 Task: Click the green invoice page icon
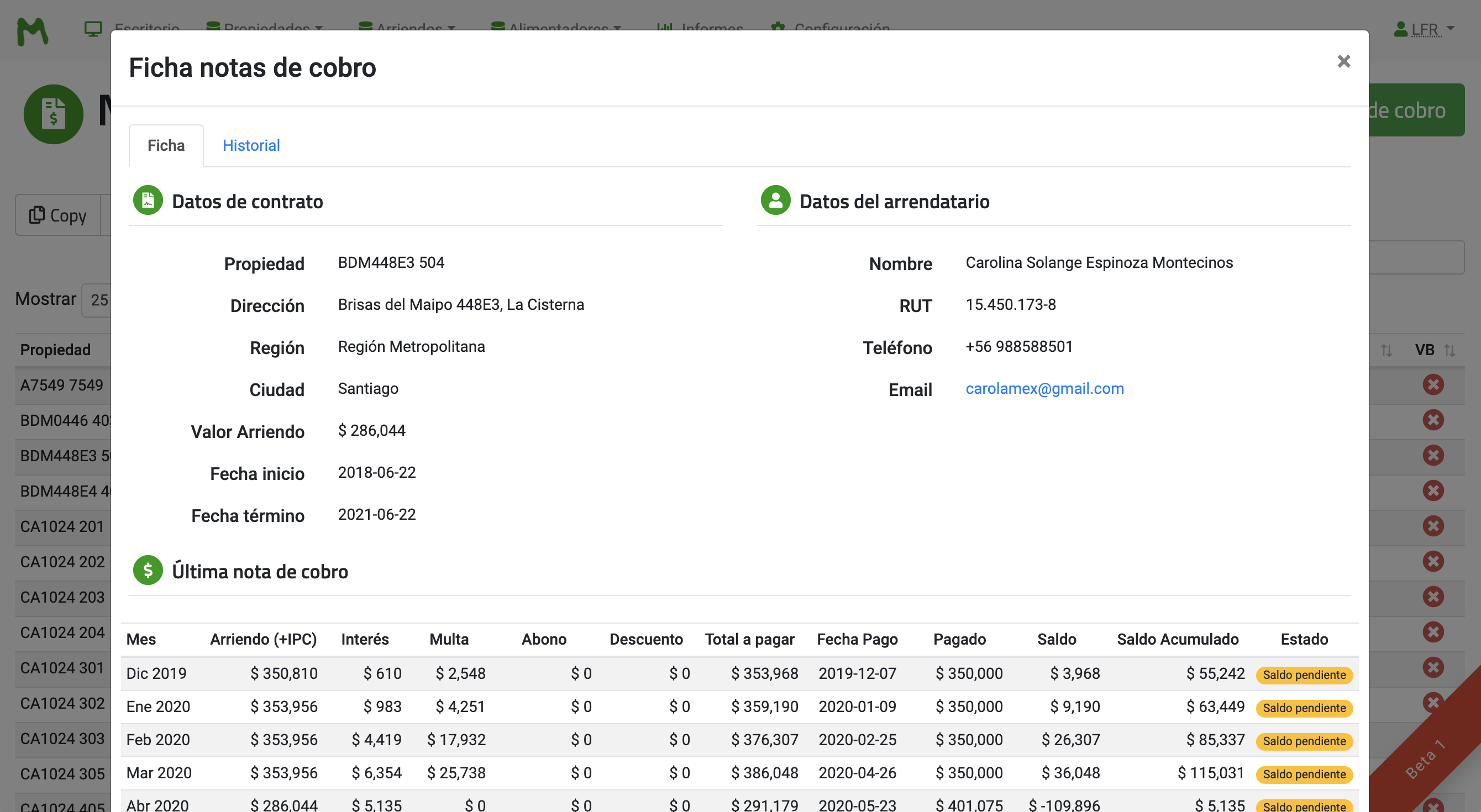(x=54, y=114)
